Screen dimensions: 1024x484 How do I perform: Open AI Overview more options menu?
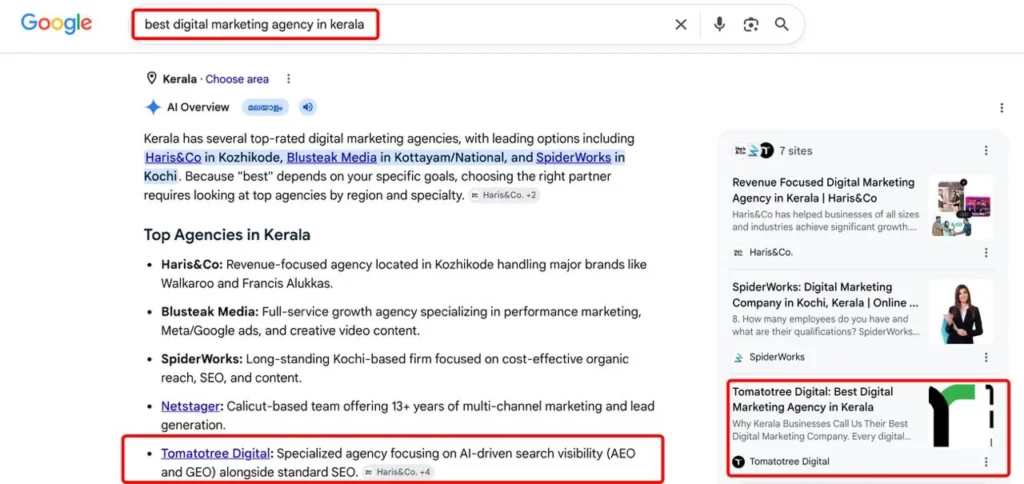tap(1001, 108)
